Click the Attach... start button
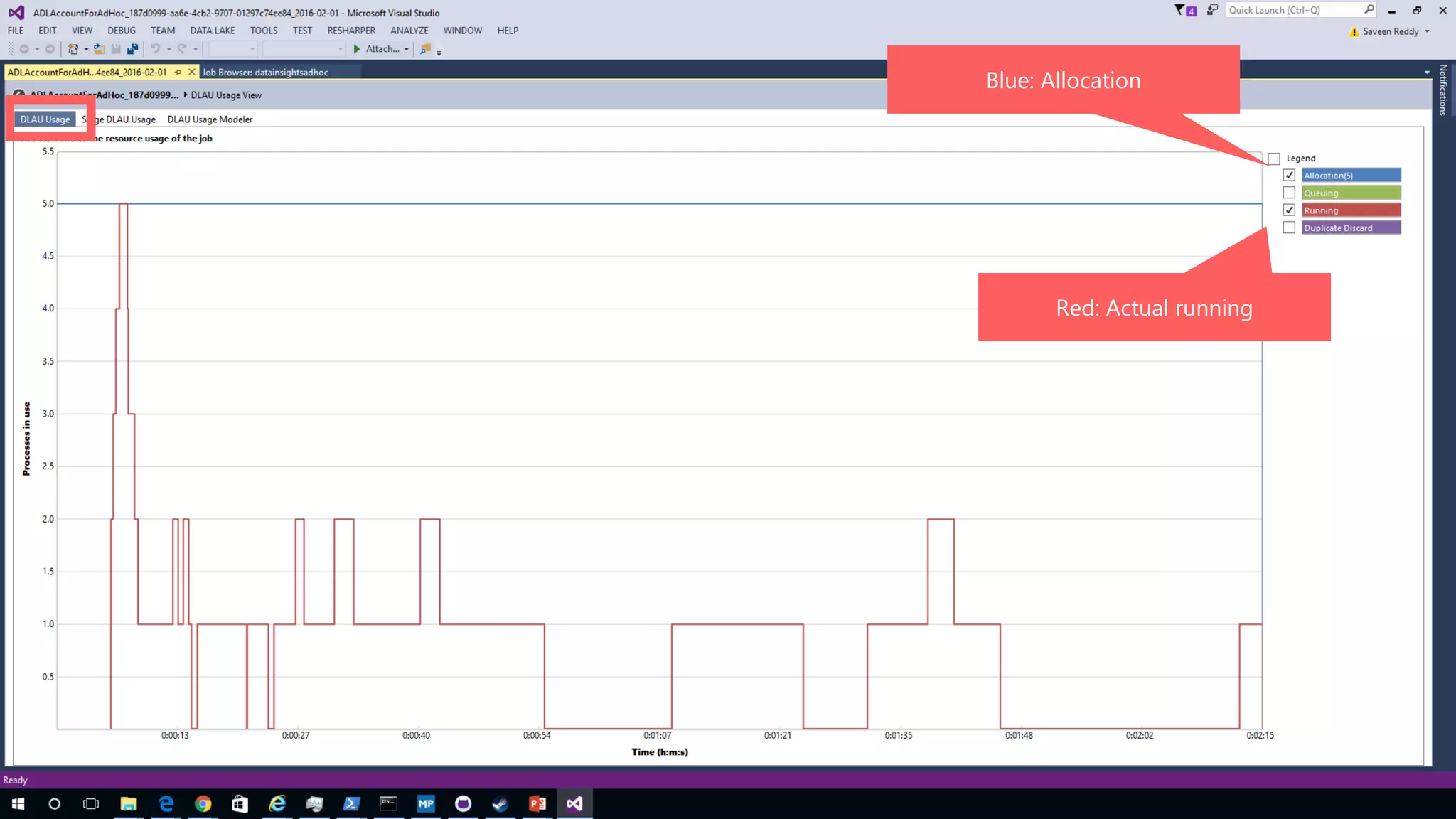Screen dimensions: 1456x819 (x=377, y=49)
